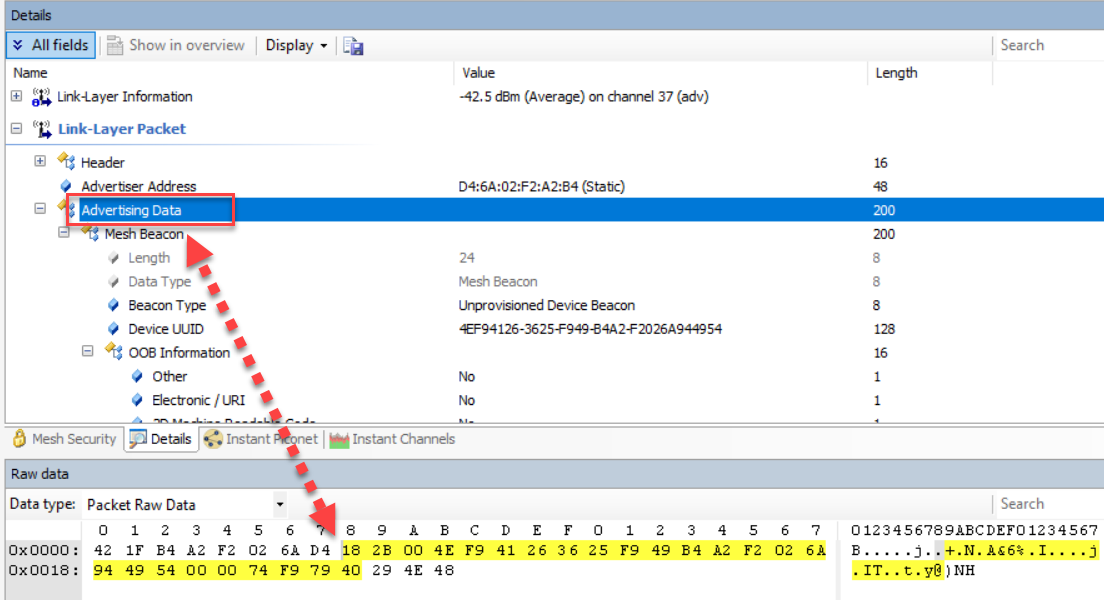Click the Link-Layer Information icon
This screenshot has height=600, width=1104.
[42, 97]
